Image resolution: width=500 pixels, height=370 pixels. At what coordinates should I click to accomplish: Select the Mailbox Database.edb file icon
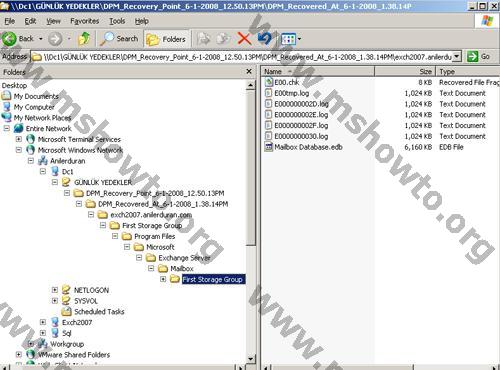pos(268,147)
